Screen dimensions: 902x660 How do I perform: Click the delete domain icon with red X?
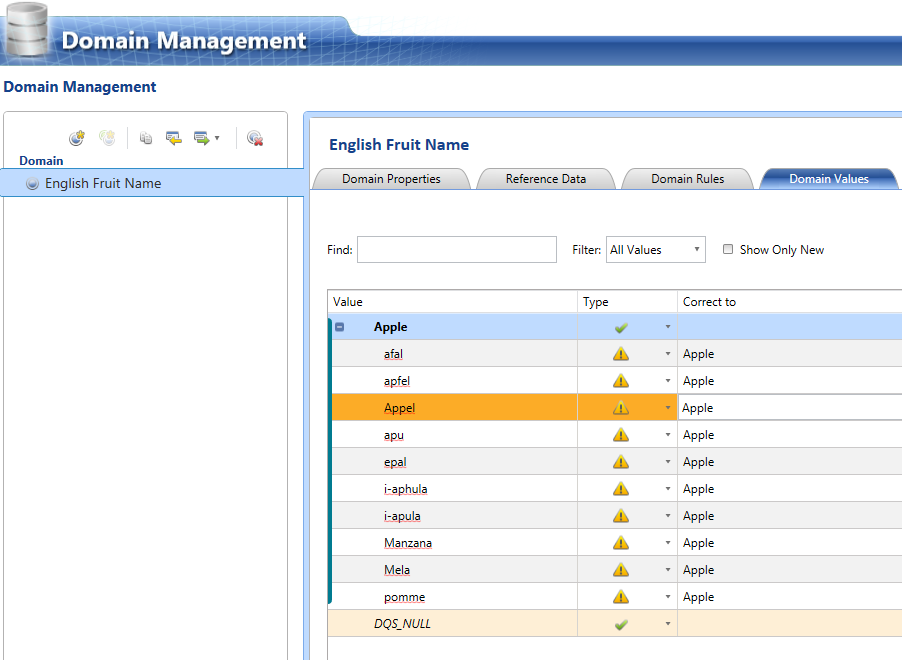255,138
